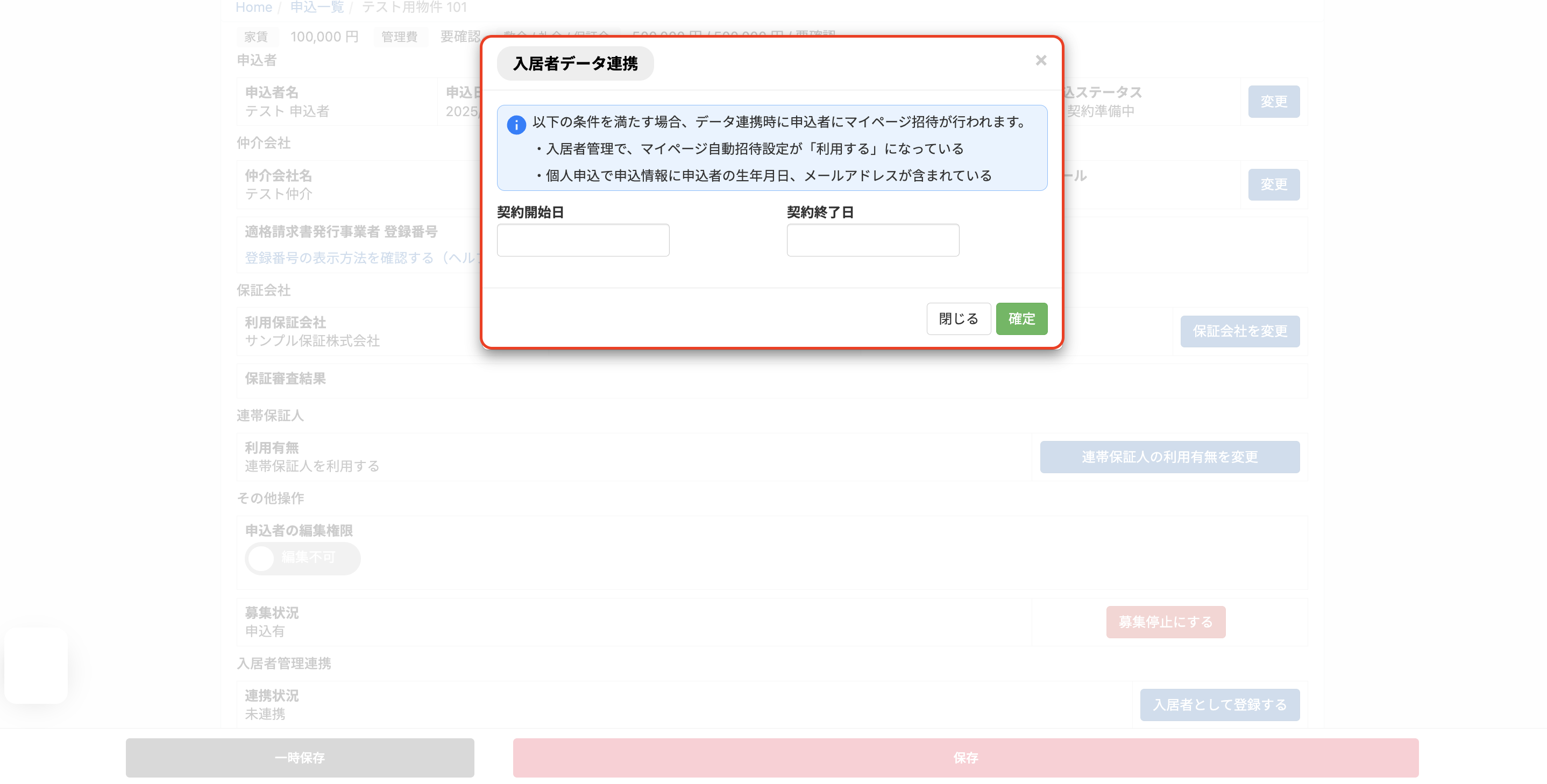Select 契約準備中 status text
The image size is (1547, 784).
coord(1100,111)
